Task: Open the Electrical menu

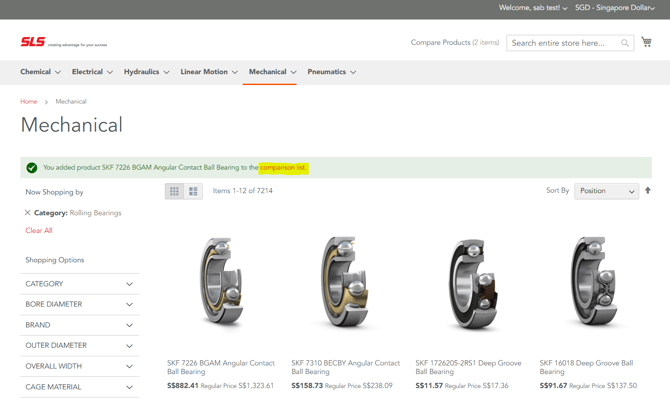Action: tap(92, 72)
